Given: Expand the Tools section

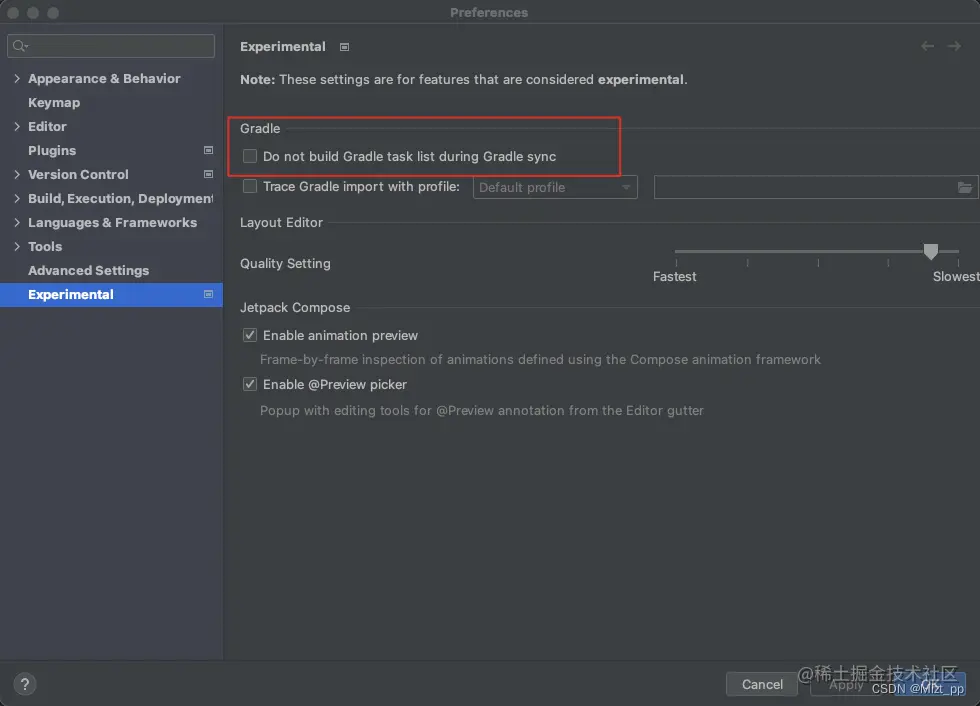Looking at the screenshot, I should click(17, 247).
